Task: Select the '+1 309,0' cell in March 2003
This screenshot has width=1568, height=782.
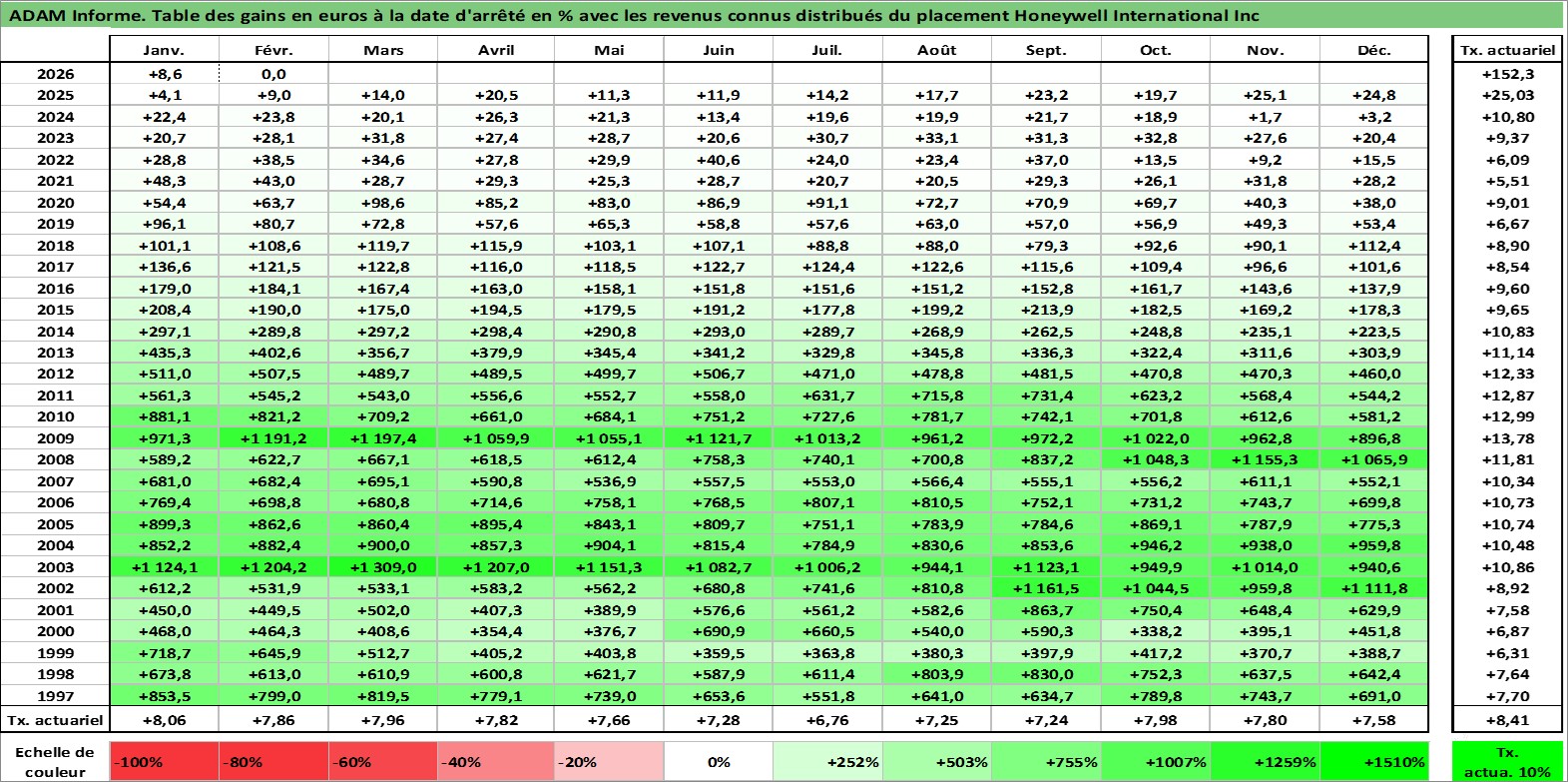Action: coord(383,567)
